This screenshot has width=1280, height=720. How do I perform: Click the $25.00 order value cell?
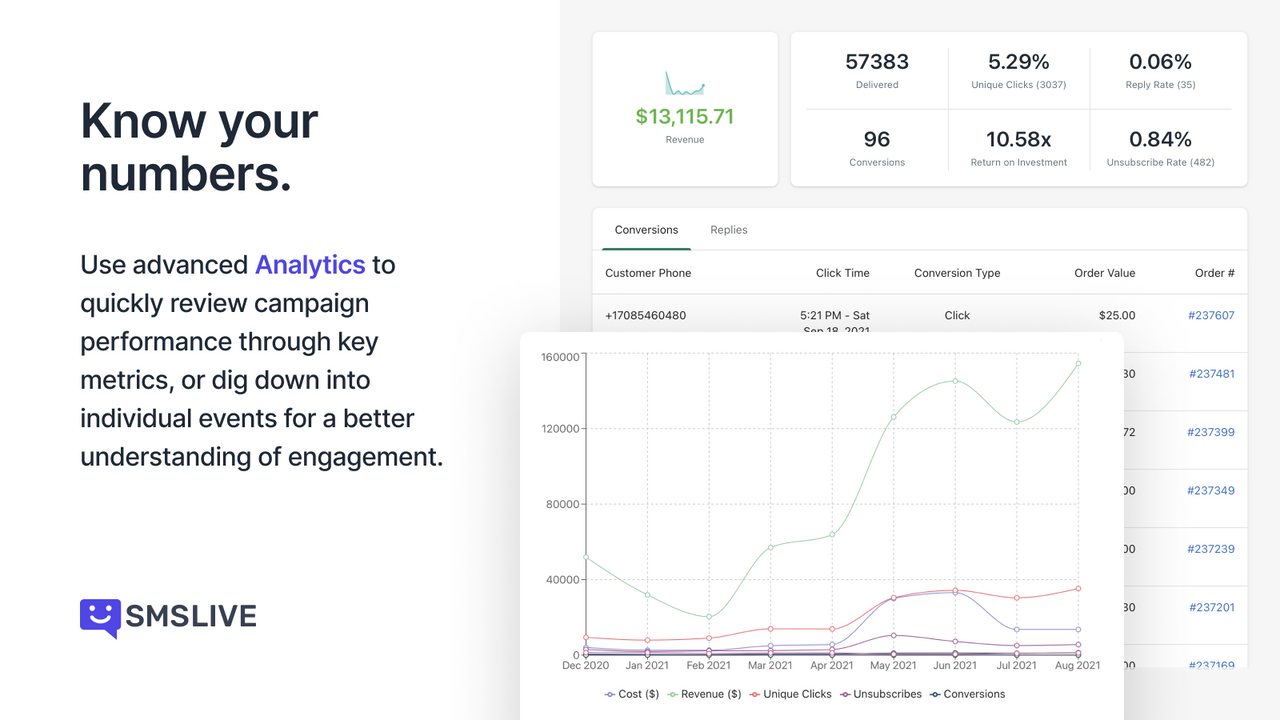[x=1117, y=315]
